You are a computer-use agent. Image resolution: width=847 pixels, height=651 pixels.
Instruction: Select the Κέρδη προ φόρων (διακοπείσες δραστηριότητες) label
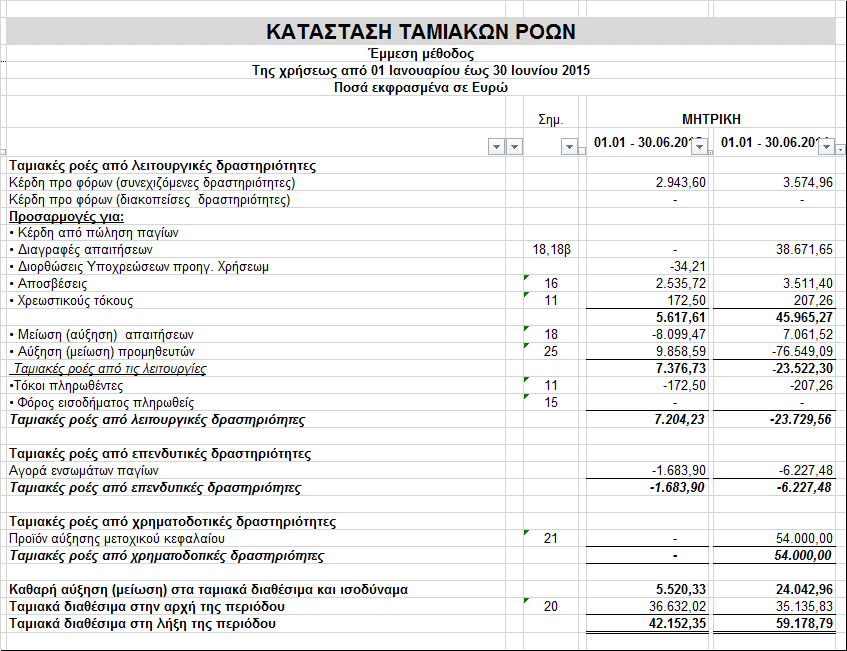pyautogui.click(x=150, y=200)
